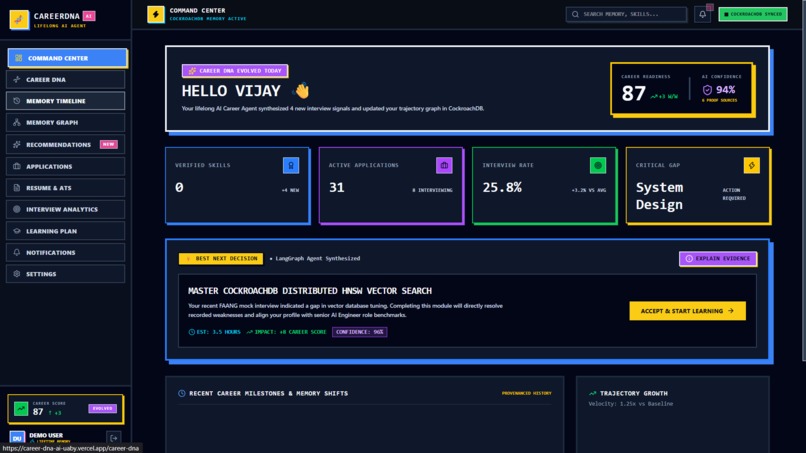Click the Impact: +8 Career Score label

coord(286,332)
